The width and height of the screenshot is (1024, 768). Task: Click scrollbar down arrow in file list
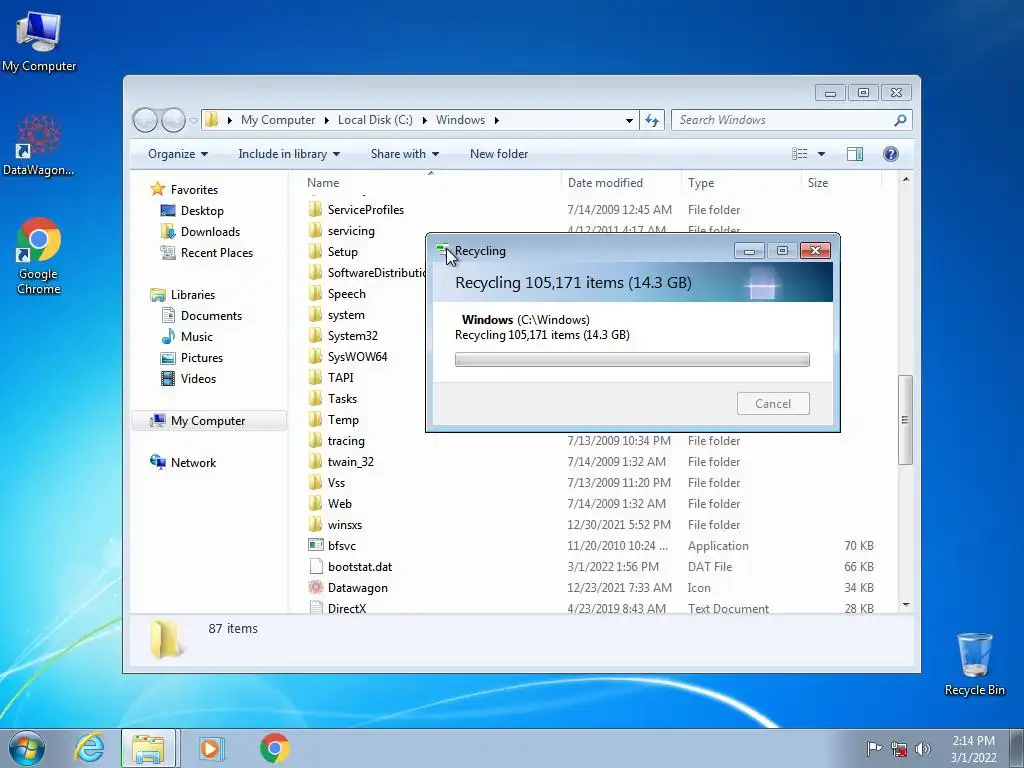tap(906, 605)
